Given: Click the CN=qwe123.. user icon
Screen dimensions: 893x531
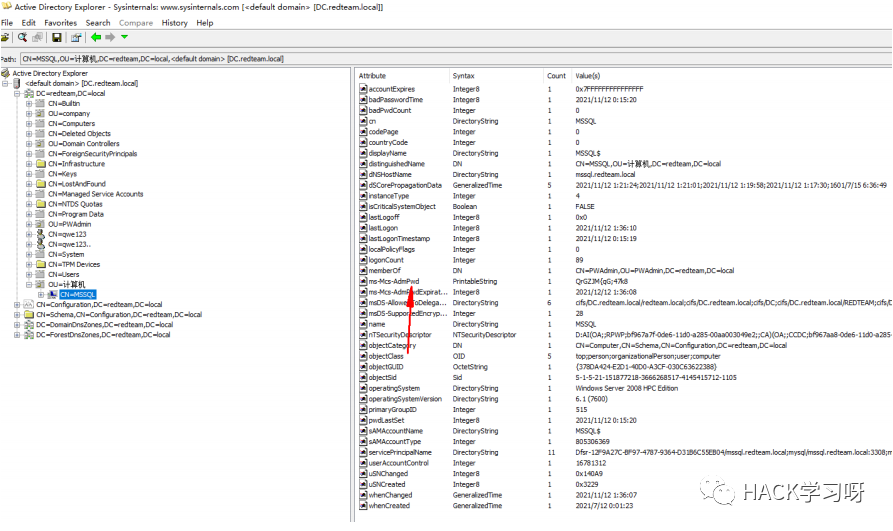Looking at the screenshot, I should coord(40,244).
